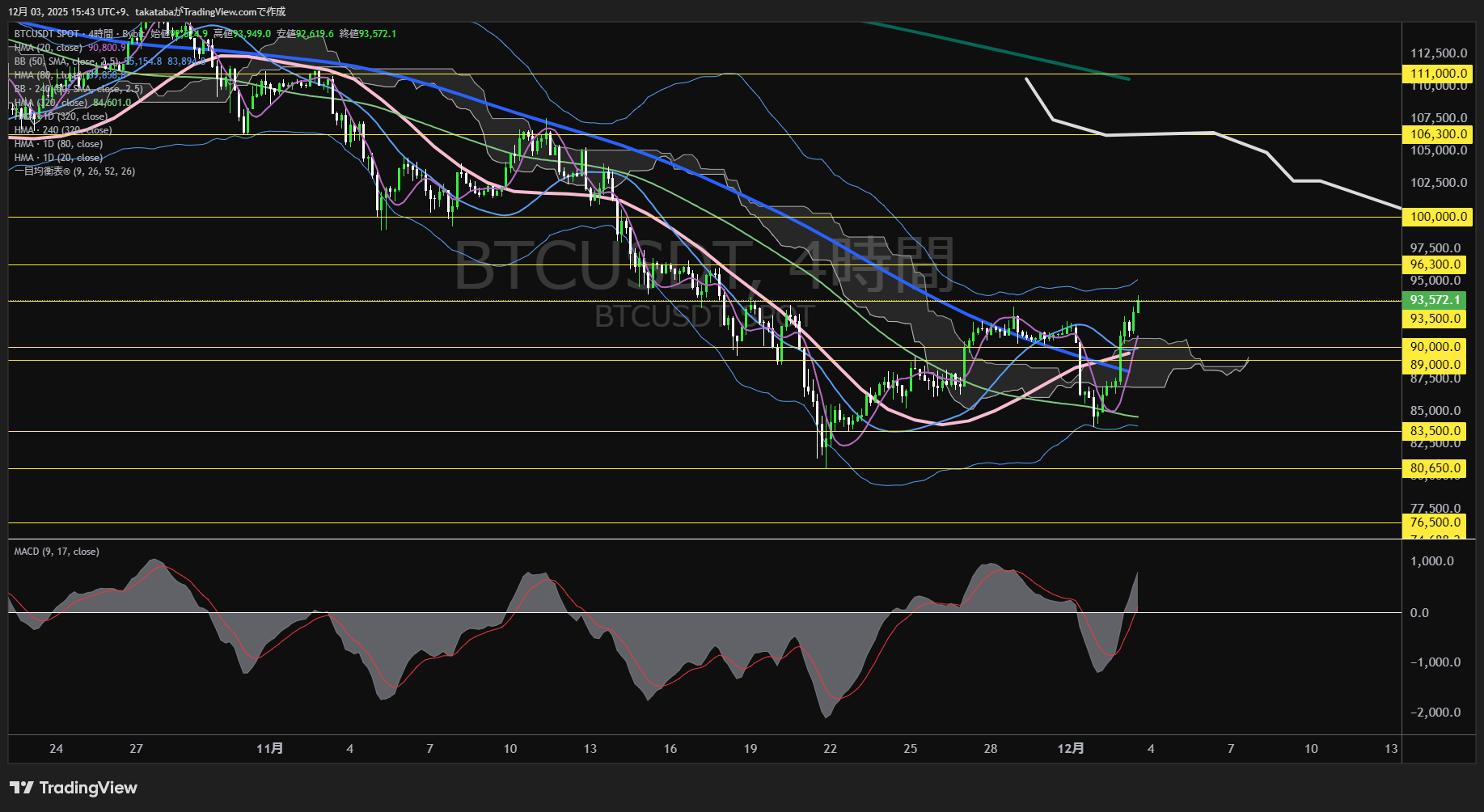Select the HMA (80, close) legend entry
This screenshot has width=1484, height=812.
(44, 75)
